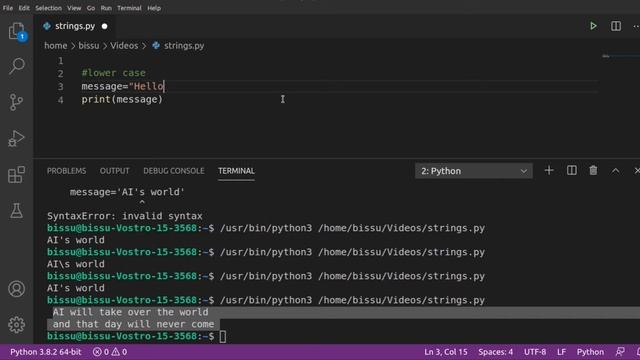Image resolution: width=640 pixels, height=360 pixels.
Task: Click 'strings.py' in the breadcrumb
Action: click(x=184, y=46)
